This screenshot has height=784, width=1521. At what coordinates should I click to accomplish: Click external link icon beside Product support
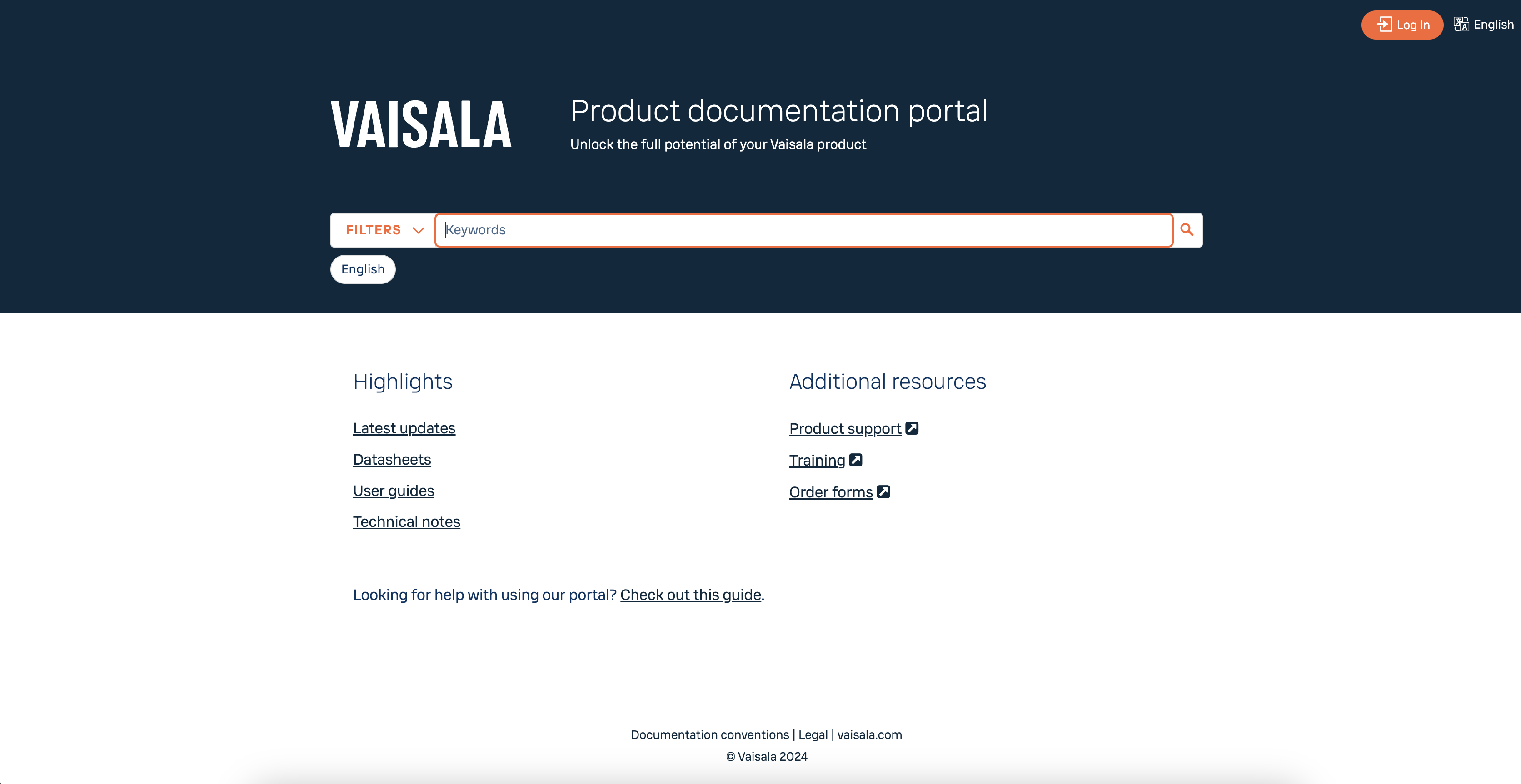(912, 428)
